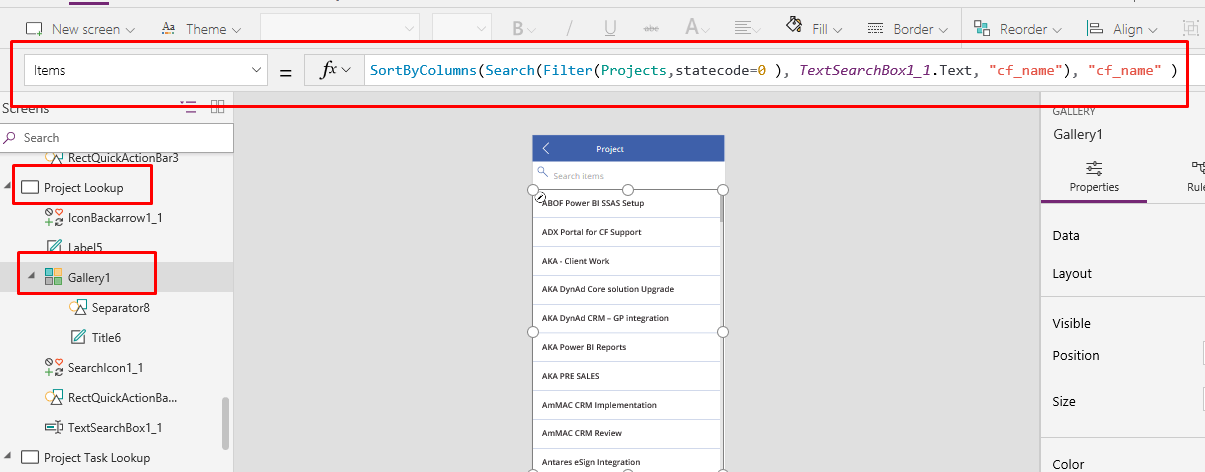Image resolution: width=1205 pixels, height=472 pixels.
Task: Click the Visible property label
Action: pos(1071,324)
